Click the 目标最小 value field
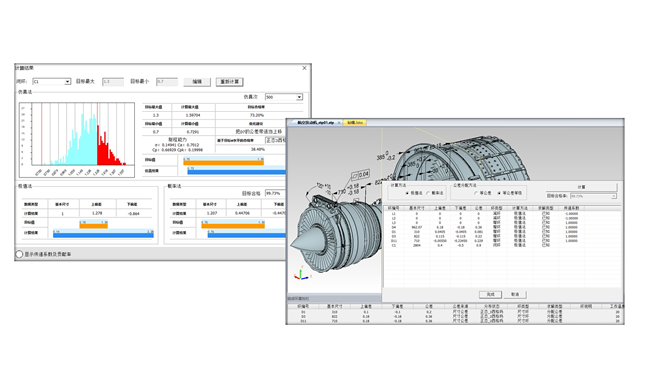The width and height of the screenshot is (645, 370). tap(167, 82)
